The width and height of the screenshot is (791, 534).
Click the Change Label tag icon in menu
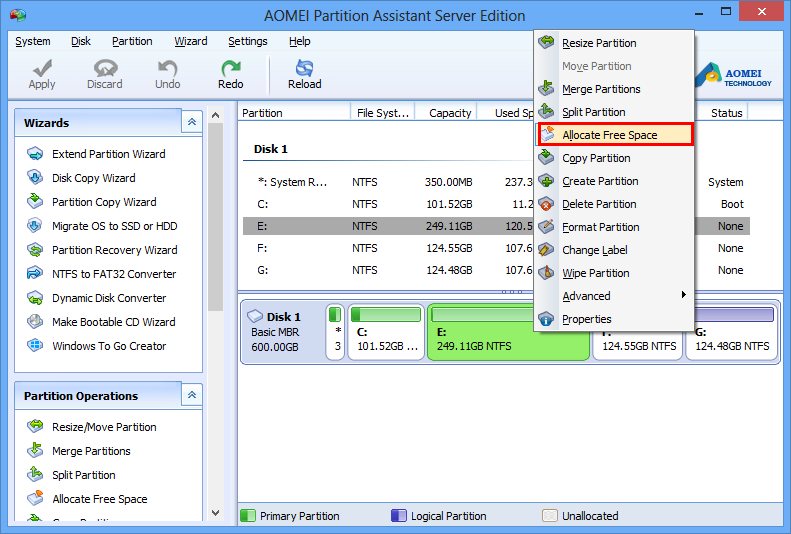[546, 250]
